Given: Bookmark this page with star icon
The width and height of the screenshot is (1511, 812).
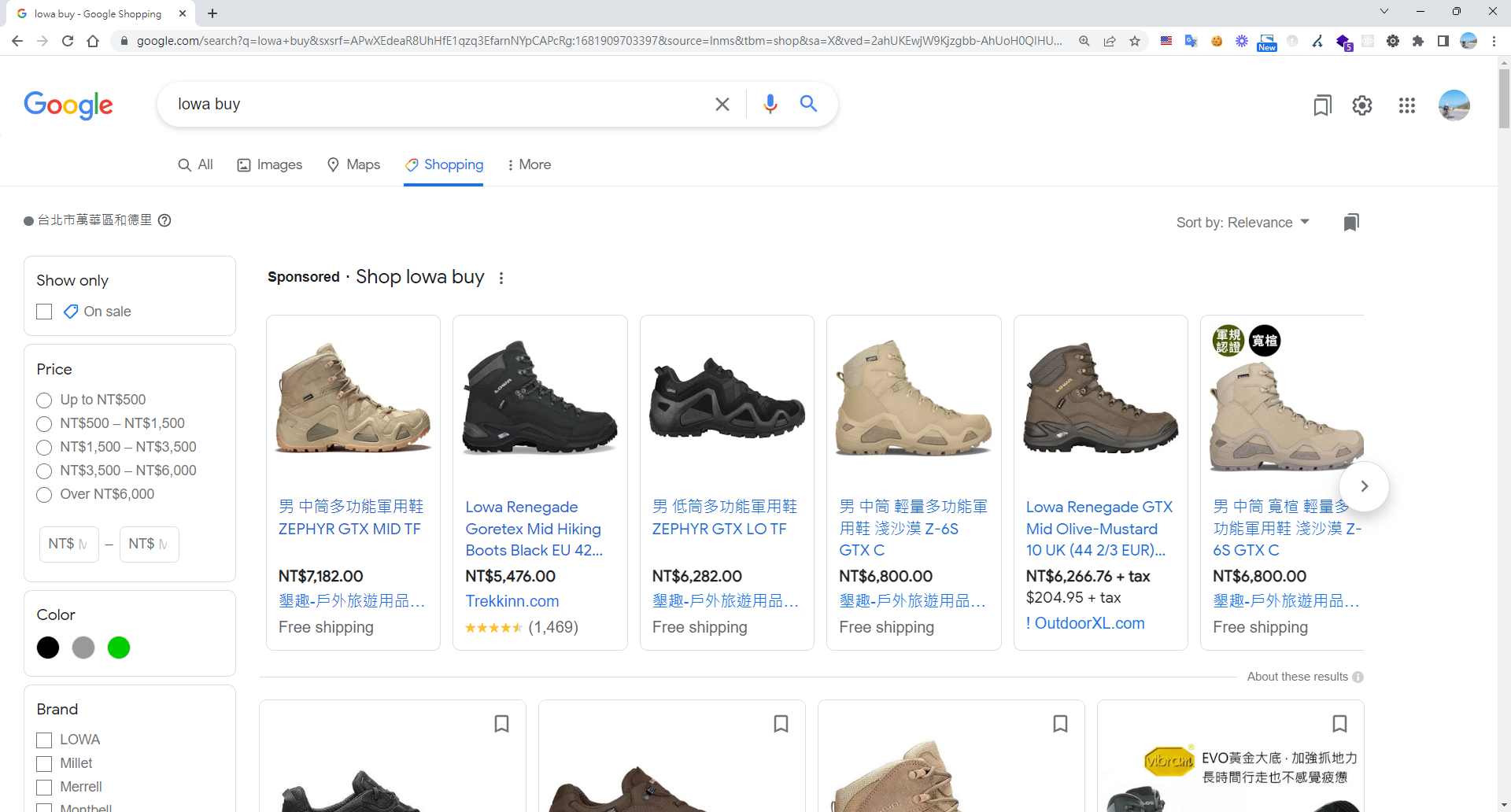Looking at the screenshot, I should coord(1134,41).
